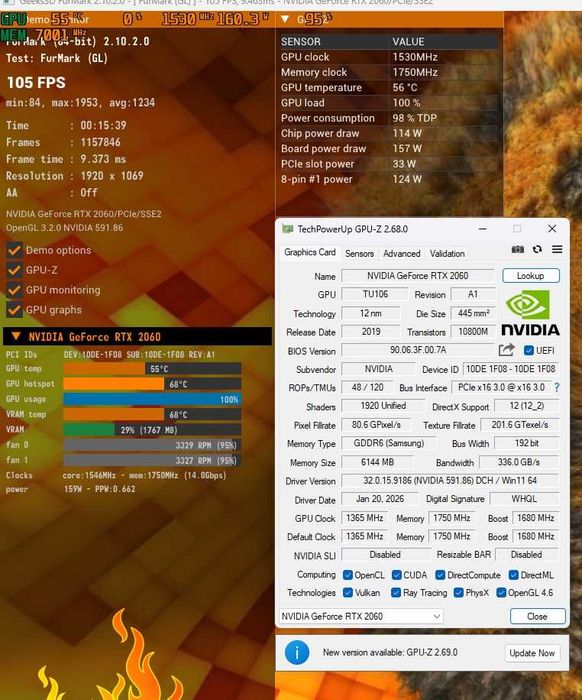Image resolution: width=582 pixels, height=700 pixels.
Task: Click the Device ID field
Action: click(511, 369)
